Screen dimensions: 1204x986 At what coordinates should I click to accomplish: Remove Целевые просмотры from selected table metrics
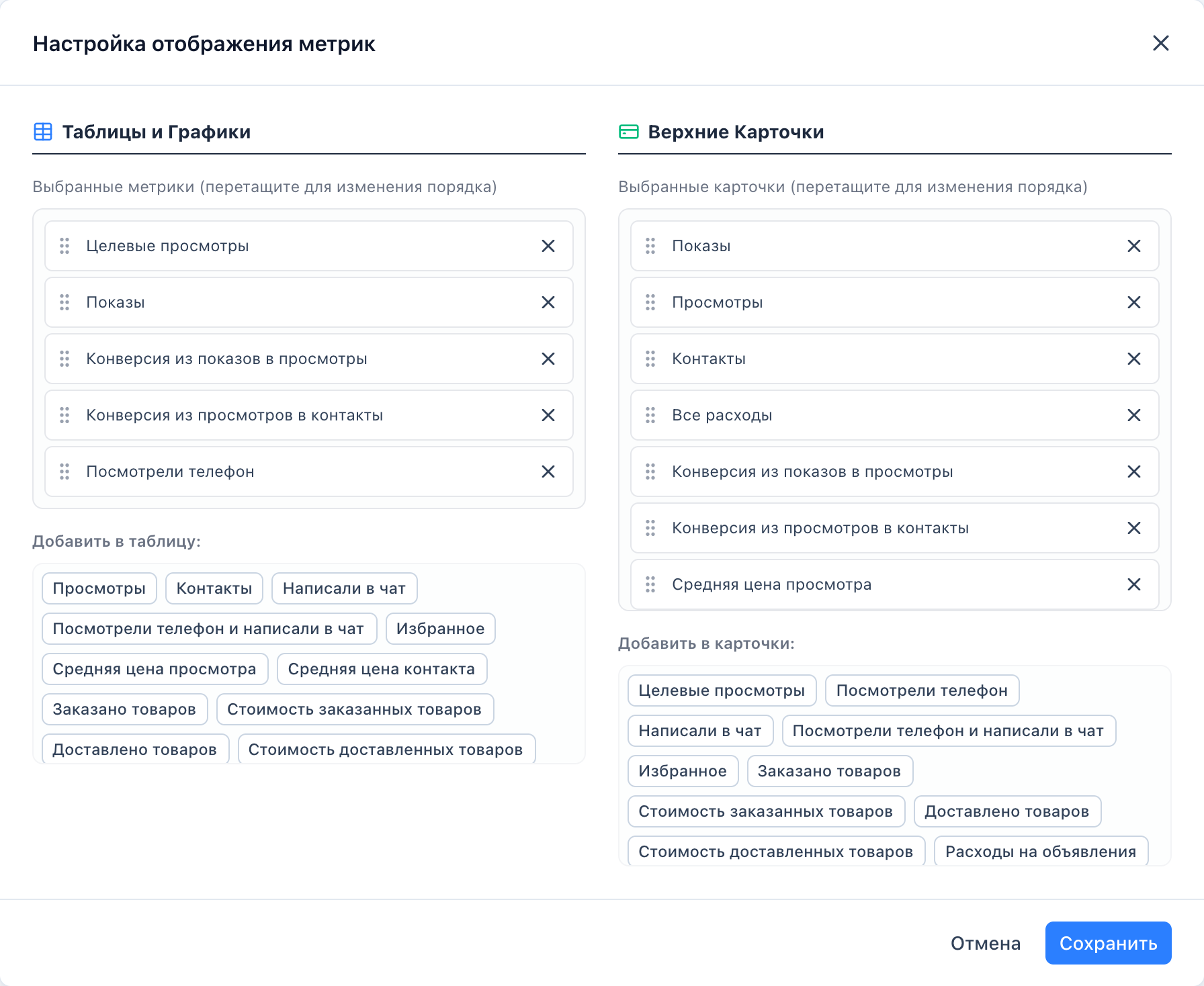tap(548, 246)
